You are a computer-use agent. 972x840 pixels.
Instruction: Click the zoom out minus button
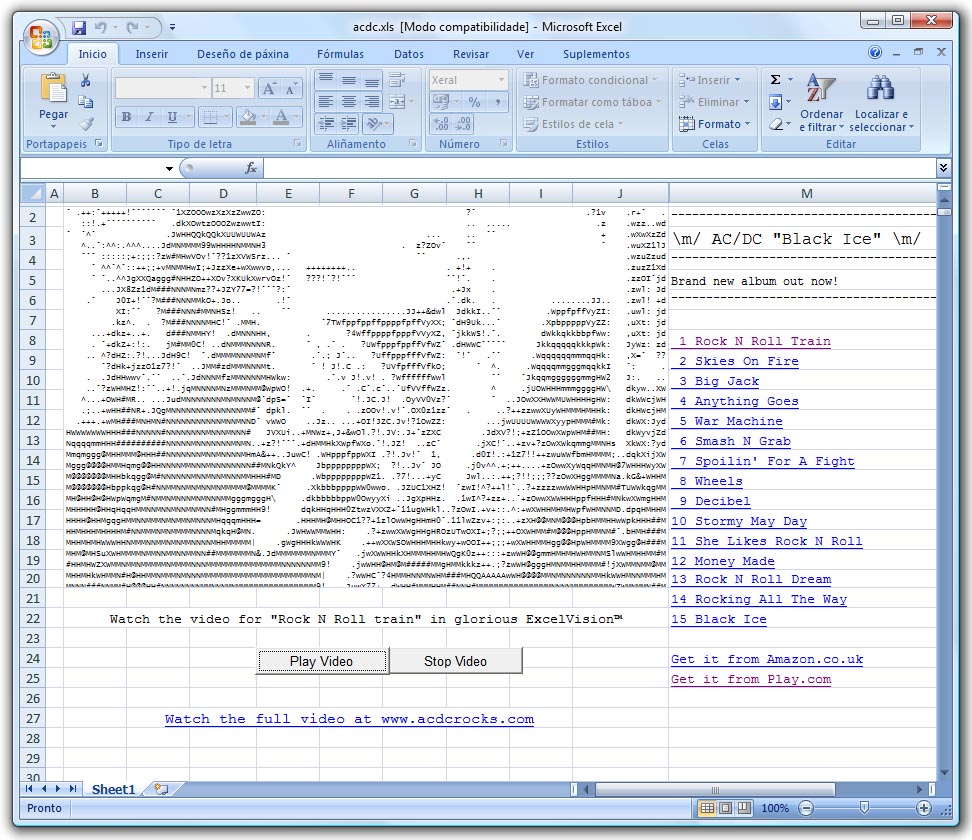point(806,808)
